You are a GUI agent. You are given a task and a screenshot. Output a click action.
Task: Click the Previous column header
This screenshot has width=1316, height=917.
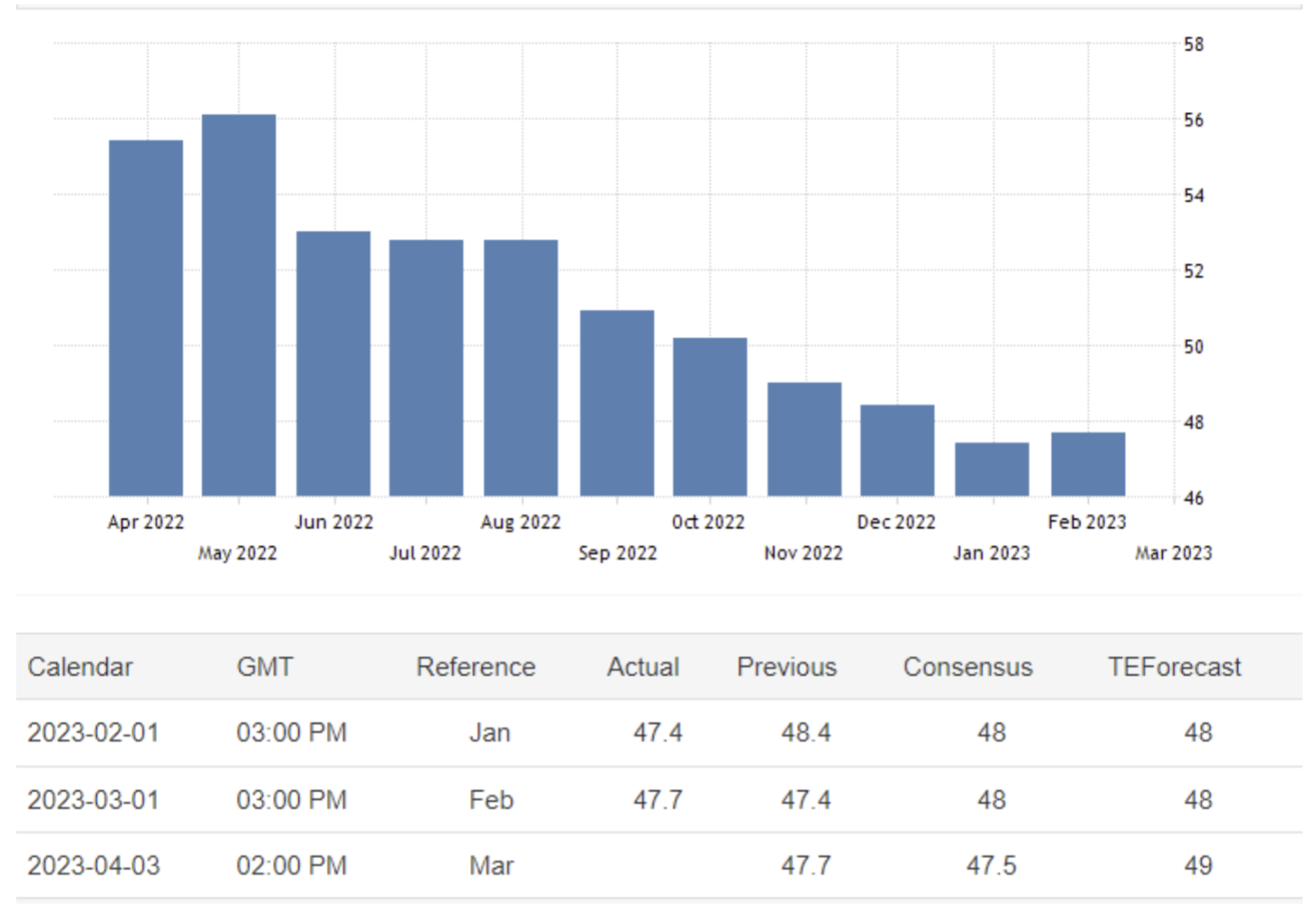click(786, 667)
